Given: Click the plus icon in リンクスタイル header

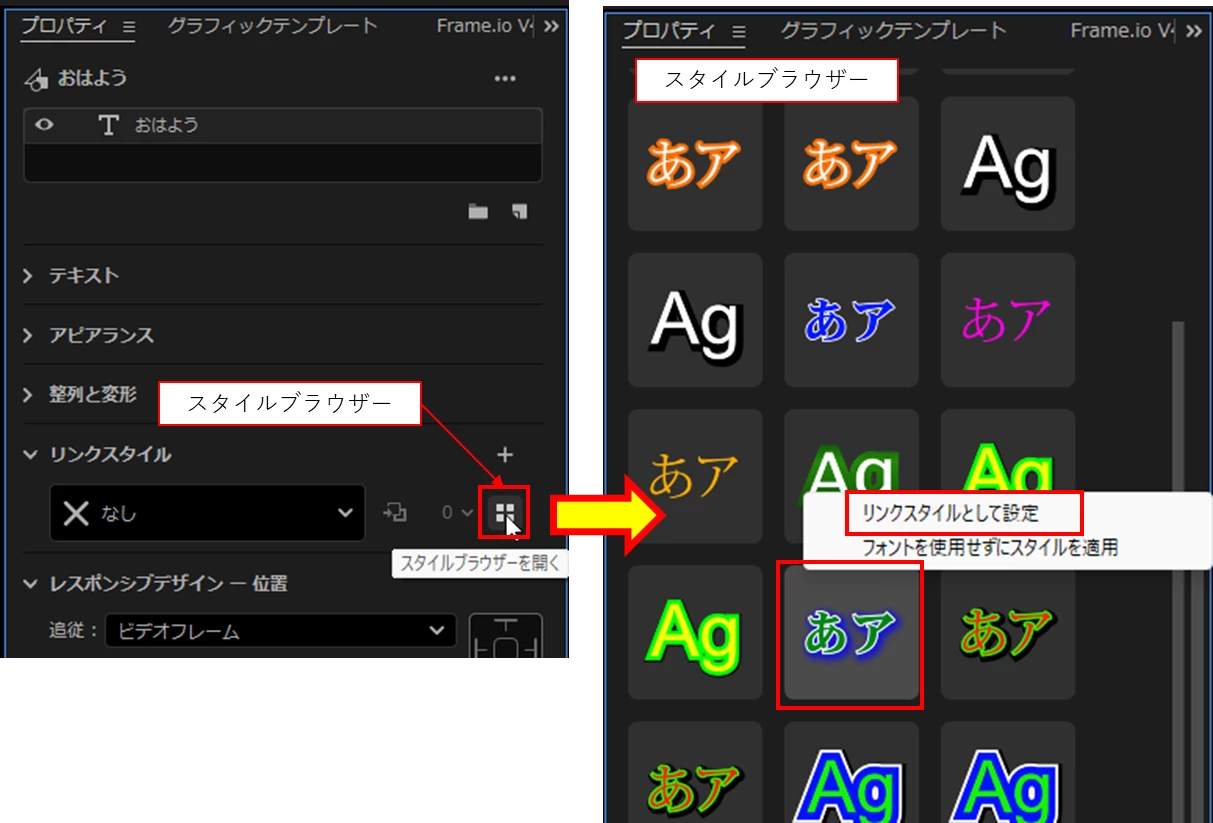Looking at the screenshot, I should 505,455.
